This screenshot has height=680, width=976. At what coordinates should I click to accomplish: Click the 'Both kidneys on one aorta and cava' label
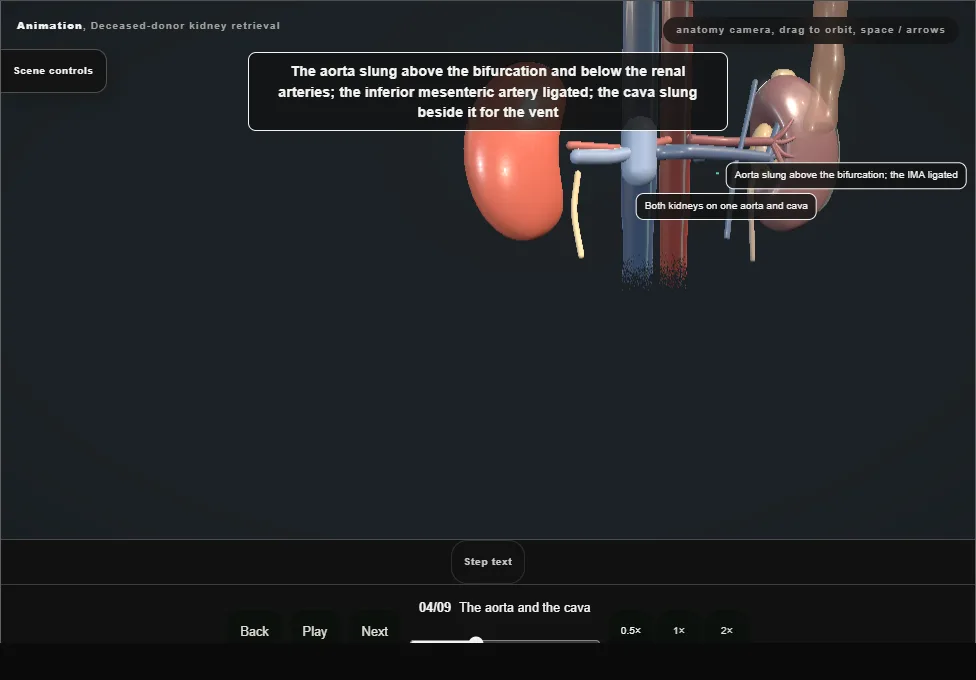[726, 206]
